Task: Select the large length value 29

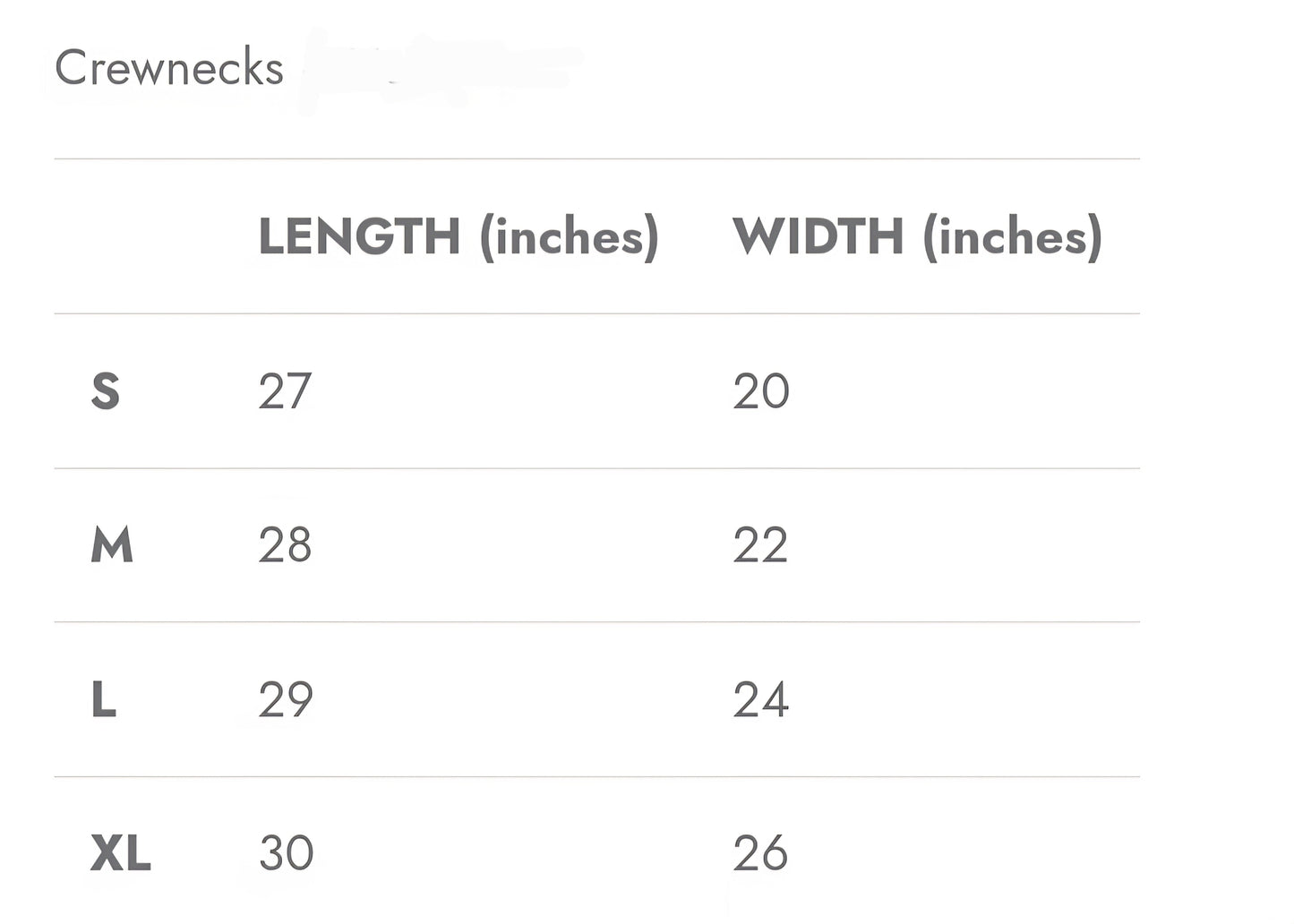Action: pos(286,699)
